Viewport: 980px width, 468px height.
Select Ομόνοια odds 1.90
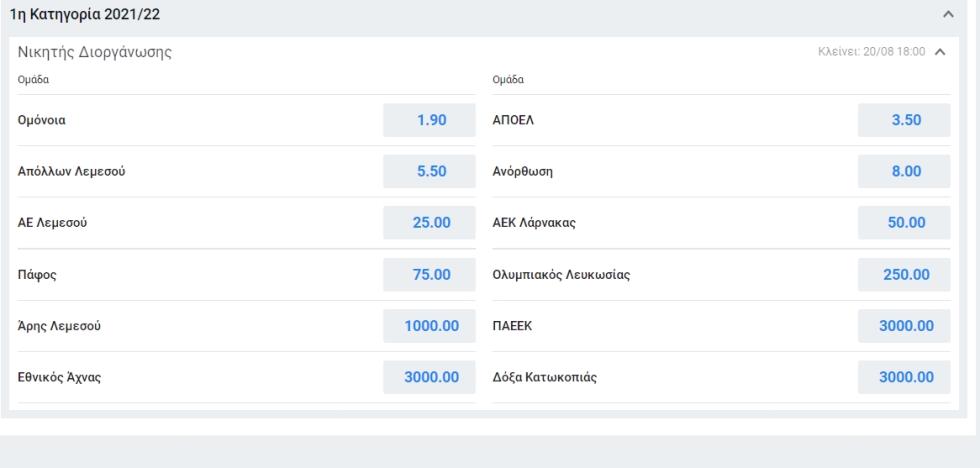(x=429, y=120)
